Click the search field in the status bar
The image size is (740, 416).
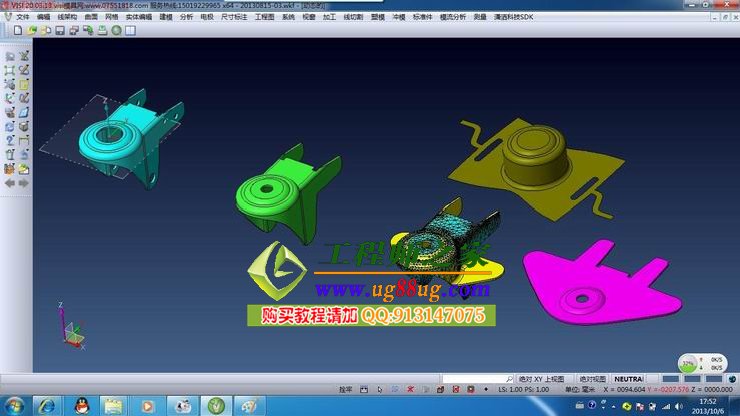[x=478, y=379]
